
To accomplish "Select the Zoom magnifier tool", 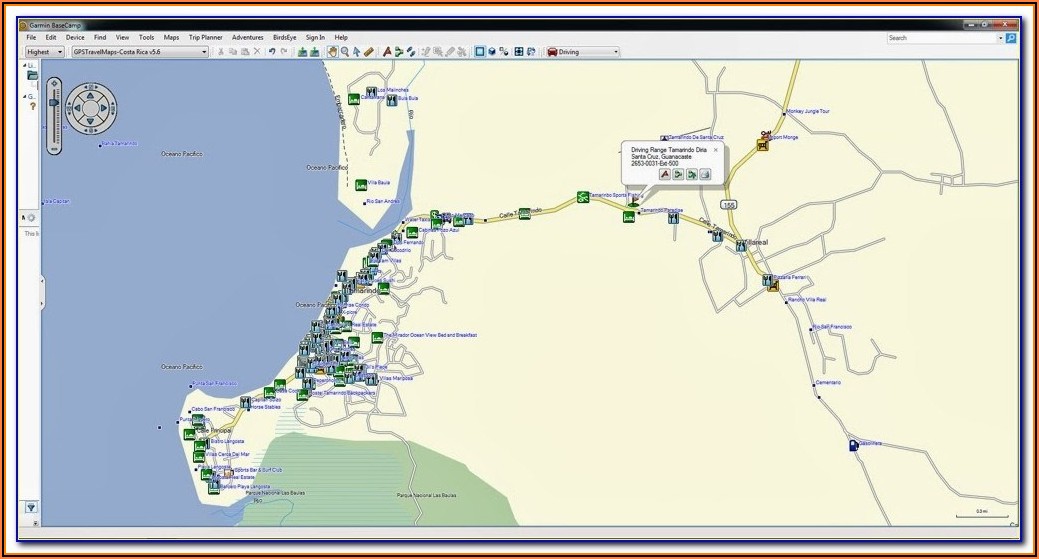I will click(x=345, y=52).
